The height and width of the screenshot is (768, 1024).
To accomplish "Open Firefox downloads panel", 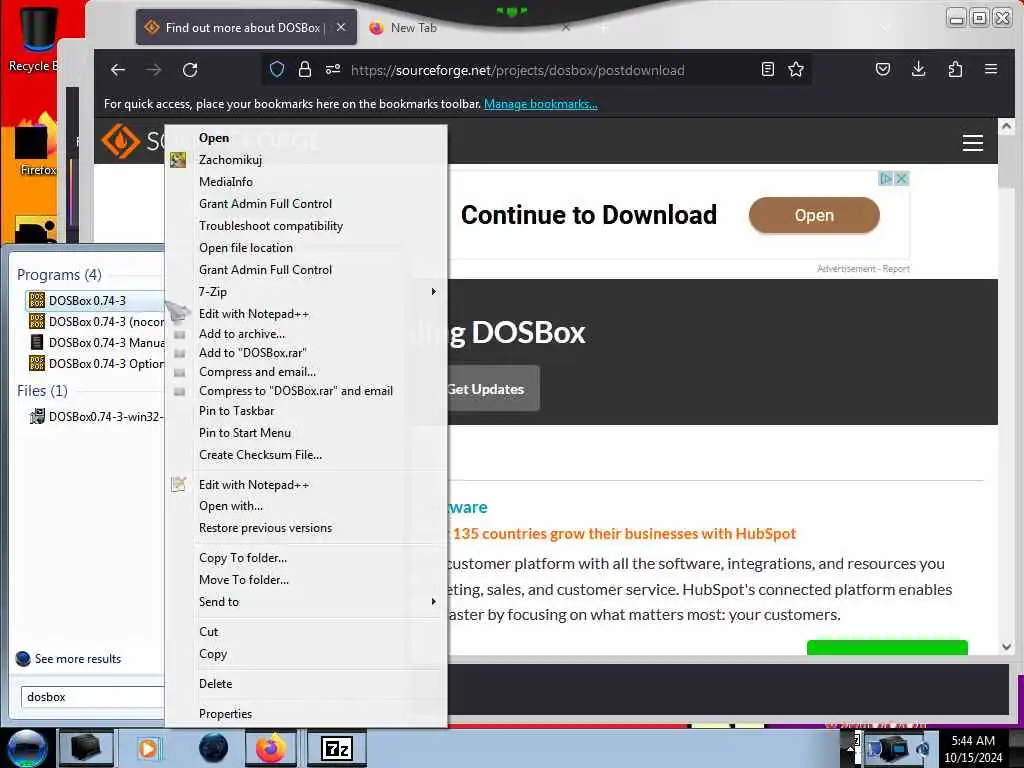I will [918, 69].
